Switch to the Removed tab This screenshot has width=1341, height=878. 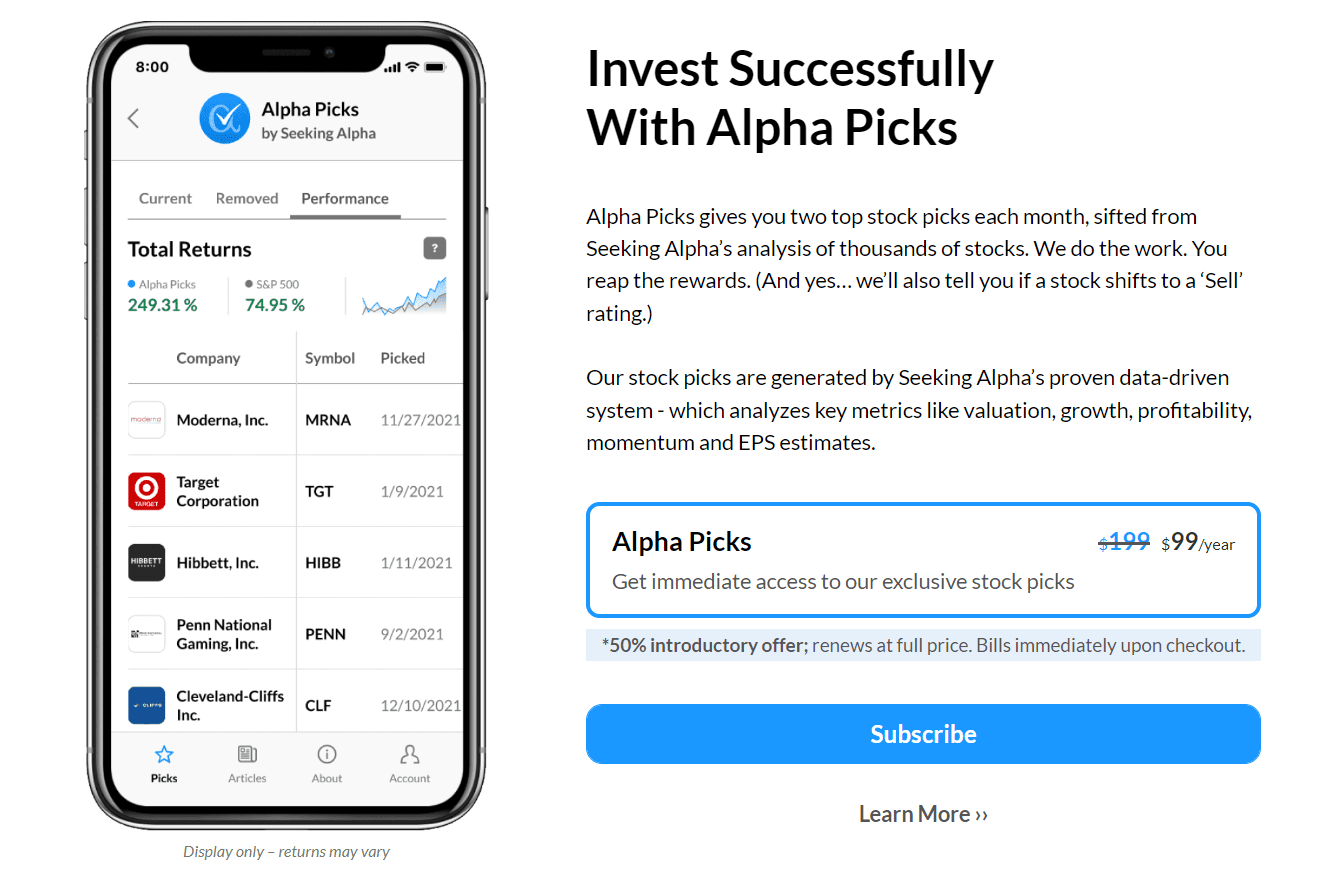point(247,199)
